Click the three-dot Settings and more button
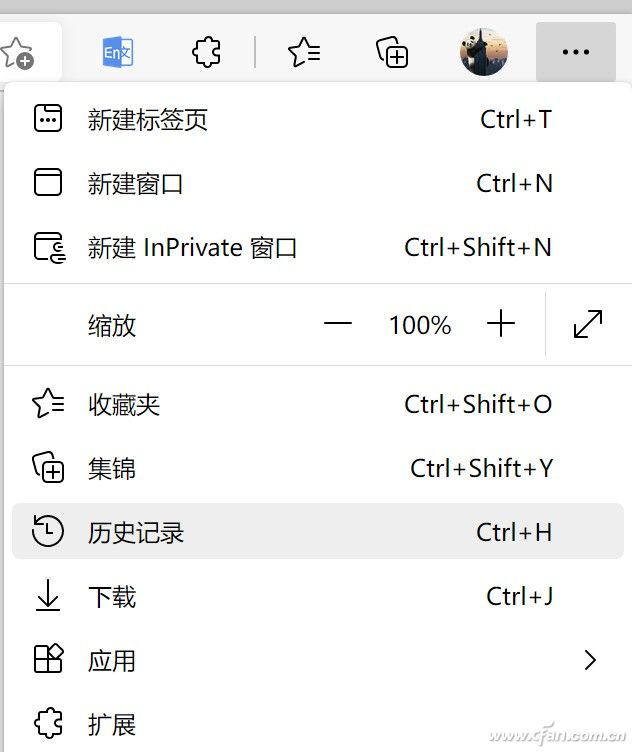This screenshot has height=752, width=632. pos(575,52)
